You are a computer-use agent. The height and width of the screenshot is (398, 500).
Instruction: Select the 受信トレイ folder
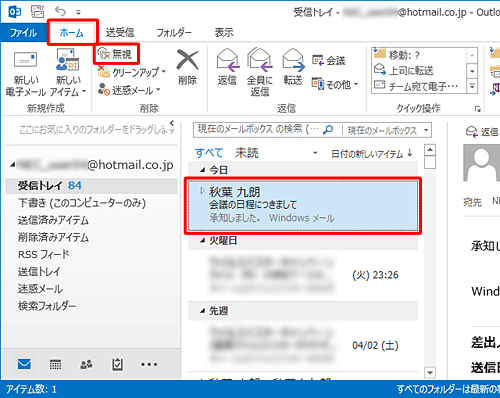pyautogui.click(x=91, y=186)
